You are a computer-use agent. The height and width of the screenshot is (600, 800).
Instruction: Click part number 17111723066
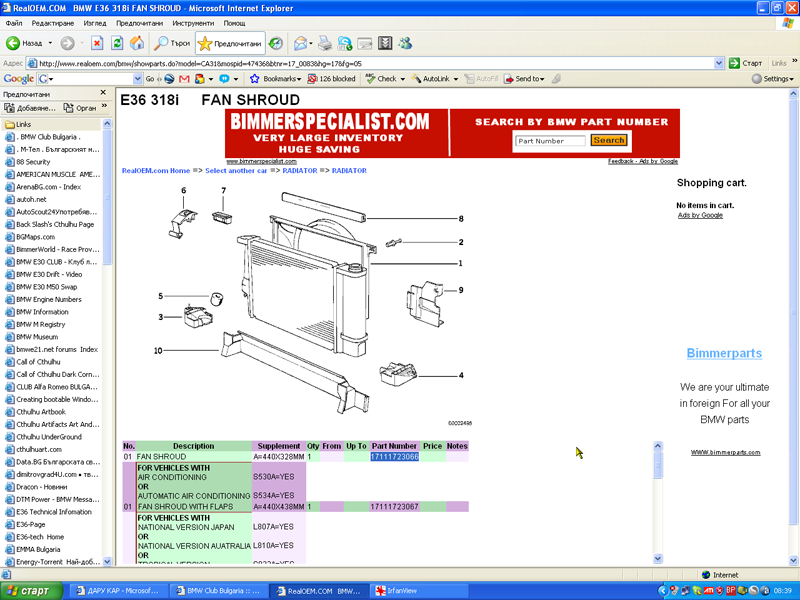click(394, 457)
